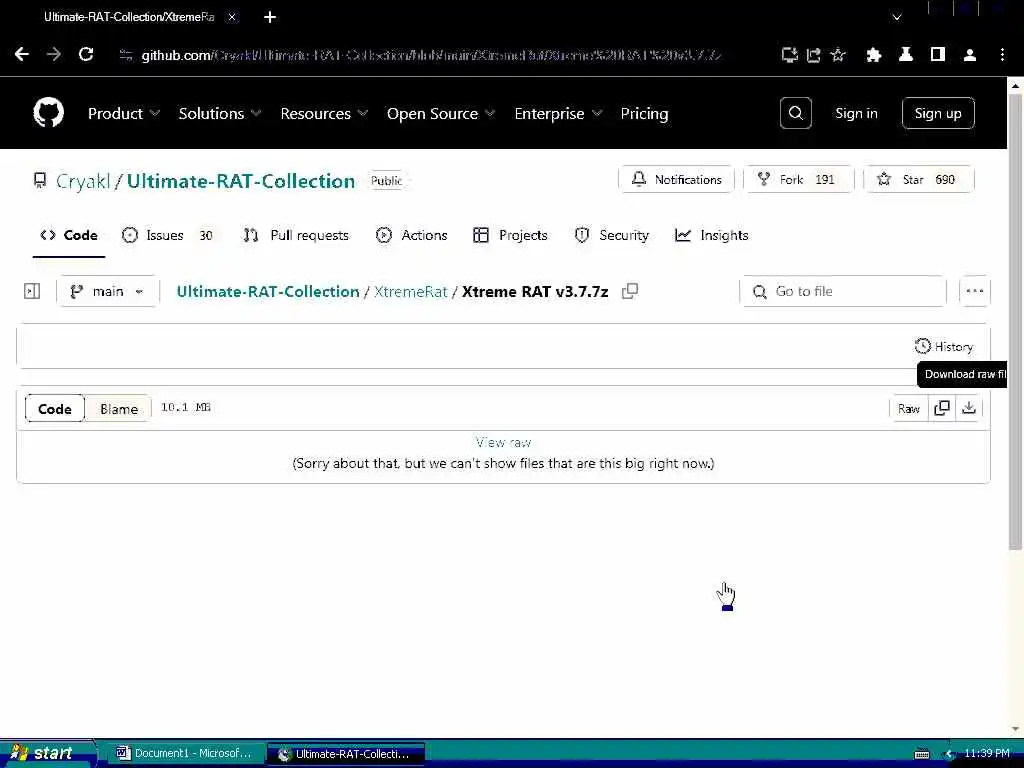The image size is (1024, 768).
Task: Open the main branch selector dropdown
Action: (108, 291)
